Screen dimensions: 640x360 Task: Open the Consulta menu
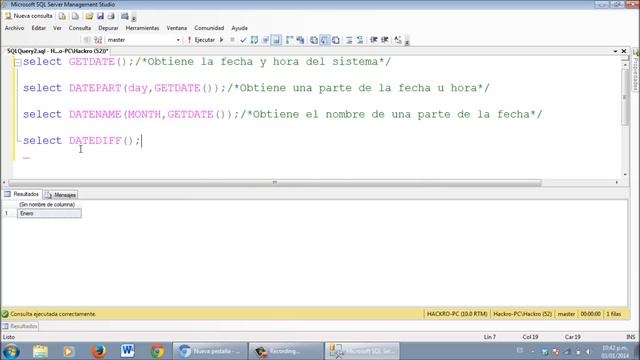[x=80, y=28]
